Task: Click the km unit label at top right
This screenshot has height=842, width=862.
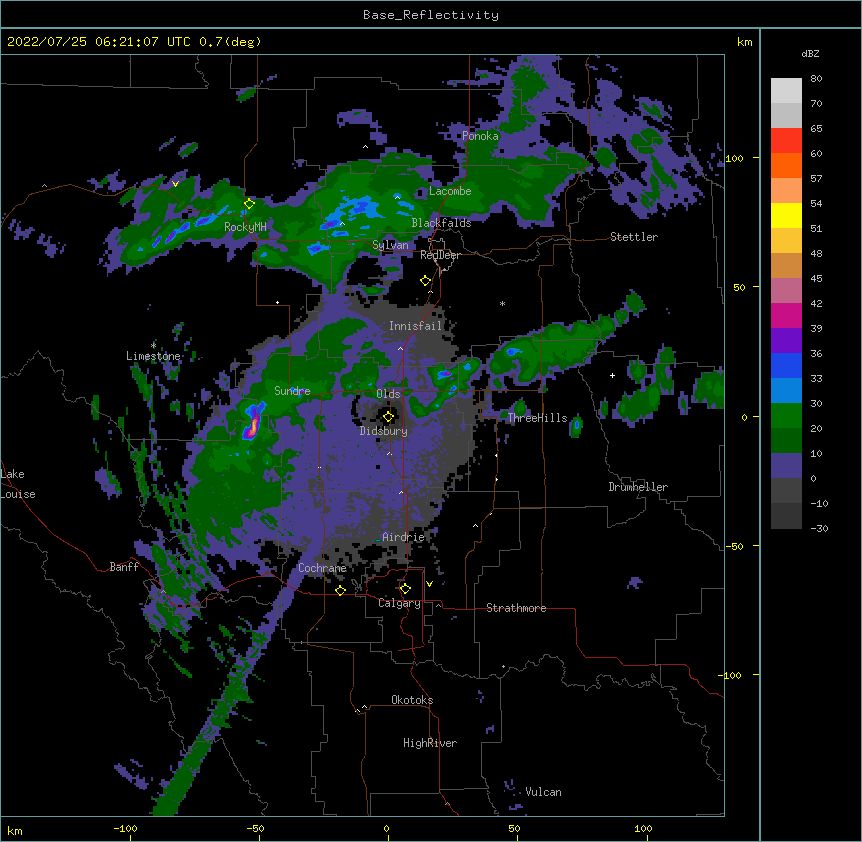Action: point(744,42)
